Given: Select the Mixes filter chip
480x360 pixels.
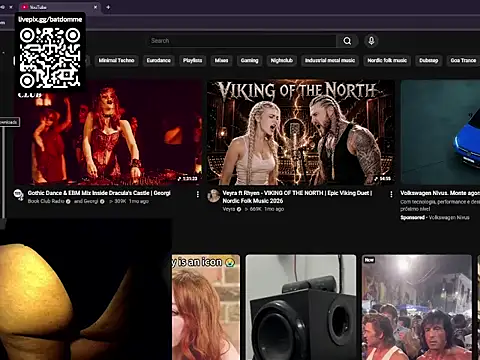Looking at the screenshot, I should [221, 60].
